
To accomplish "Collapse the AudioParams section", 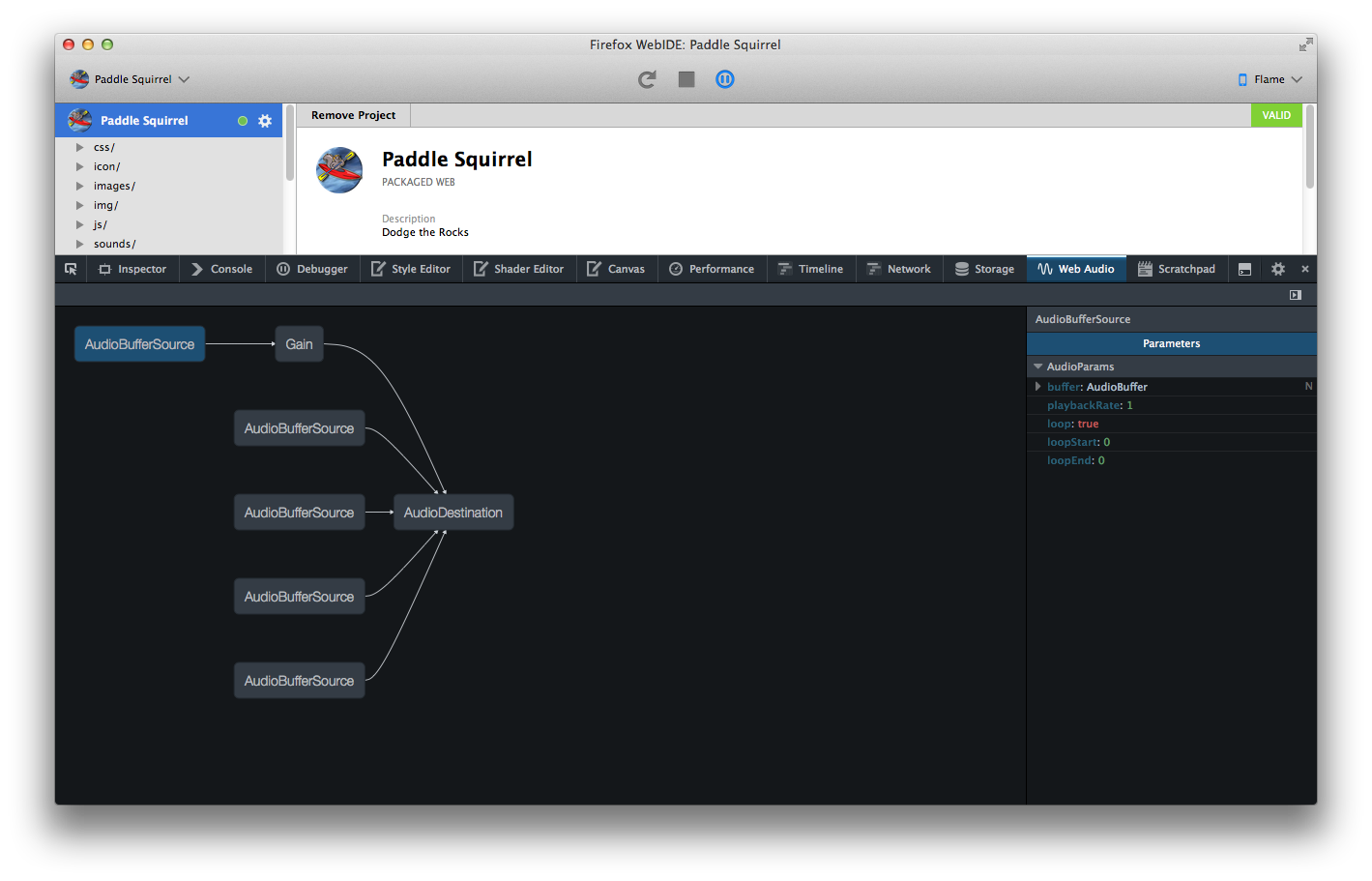I will 1038,367.
